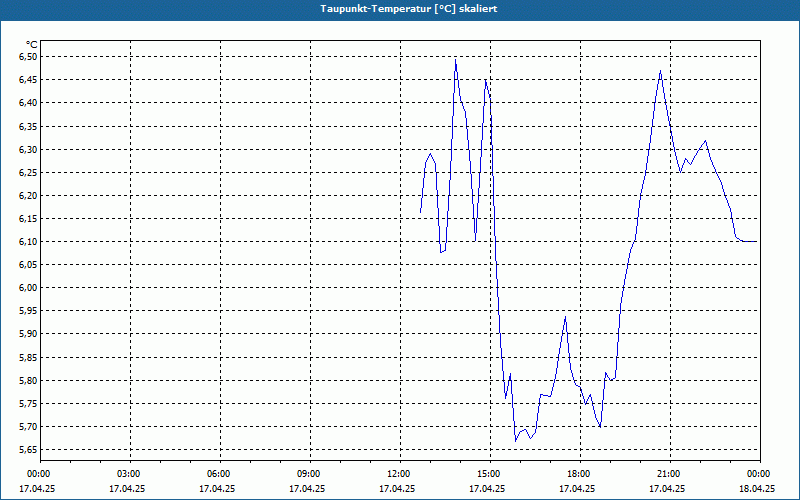Screen dimensions: 800x500
Task: Click the '09:00' time label
Action: 310,474
